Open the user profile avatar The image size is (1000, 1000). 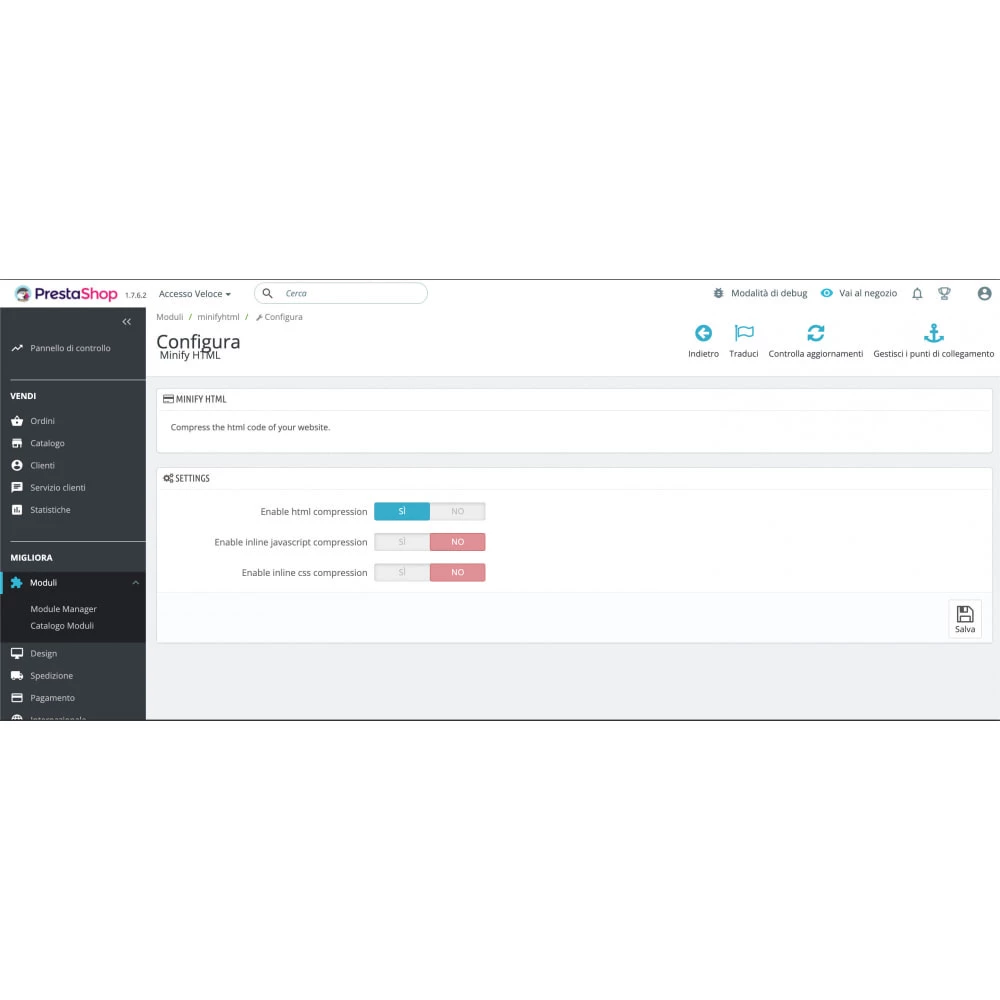coord(984,293)
